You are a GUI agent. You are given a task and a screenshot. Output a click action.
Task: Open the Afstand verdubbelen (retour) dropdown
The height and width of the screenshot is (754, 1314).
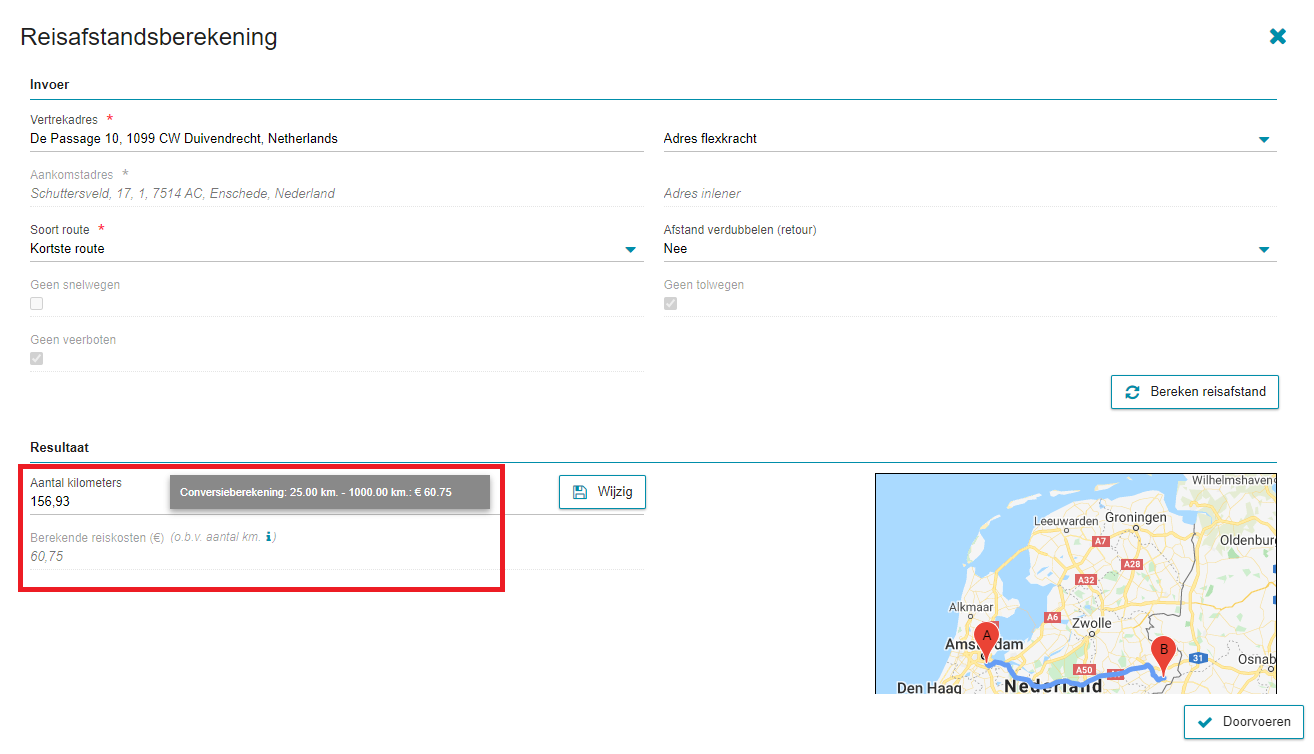tap(970, 249)
